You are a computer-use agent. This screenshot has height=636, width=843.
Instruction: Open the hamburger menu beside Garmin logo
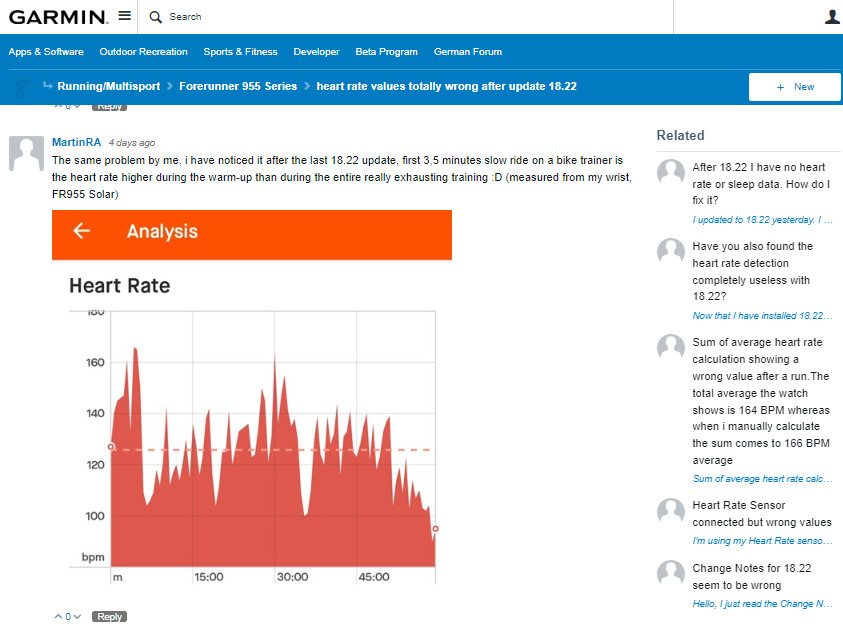tap(125, 16)
